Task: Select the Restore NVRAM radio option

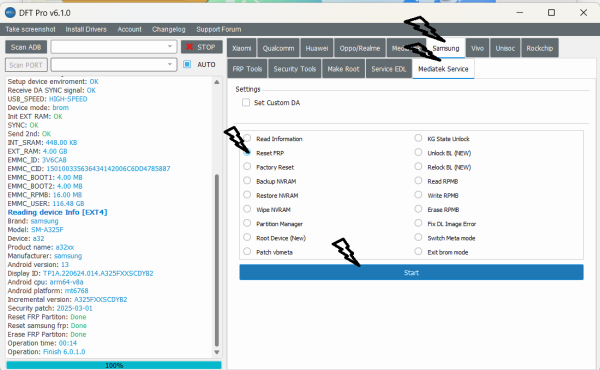Action: (247, 195)
